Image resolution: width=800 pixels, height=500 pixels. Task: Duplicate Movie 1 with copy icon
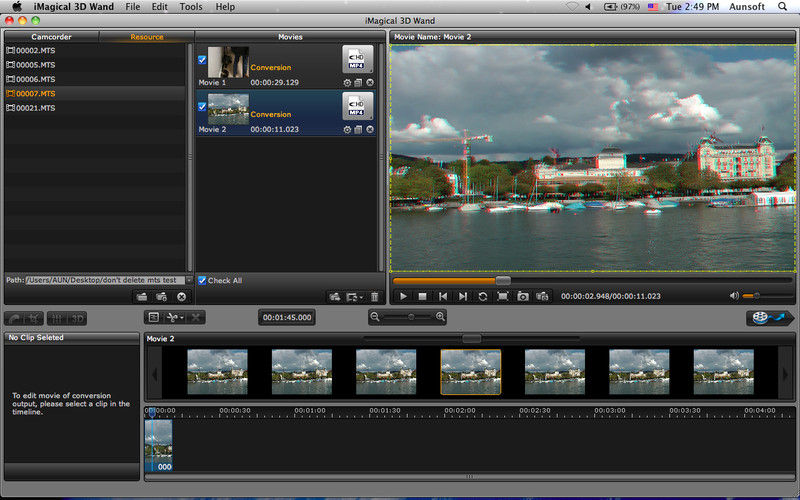pos(358,83)
